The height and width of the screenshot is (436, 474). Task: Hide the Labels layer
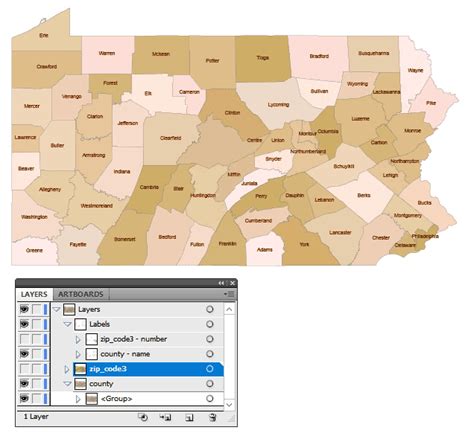pos(24,324)
